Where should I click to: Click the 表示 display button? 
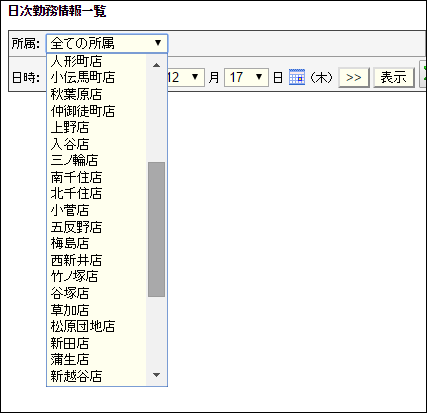(394, 77)
